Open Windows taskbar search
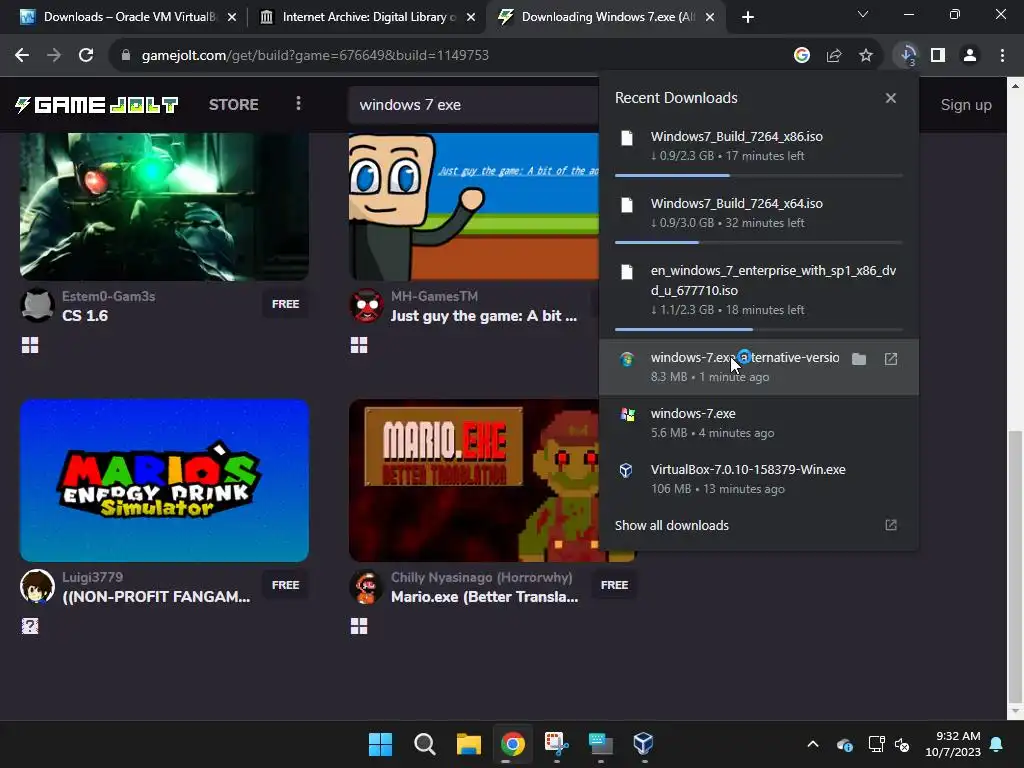This screenshot has width=1024, height=768. 424,744
